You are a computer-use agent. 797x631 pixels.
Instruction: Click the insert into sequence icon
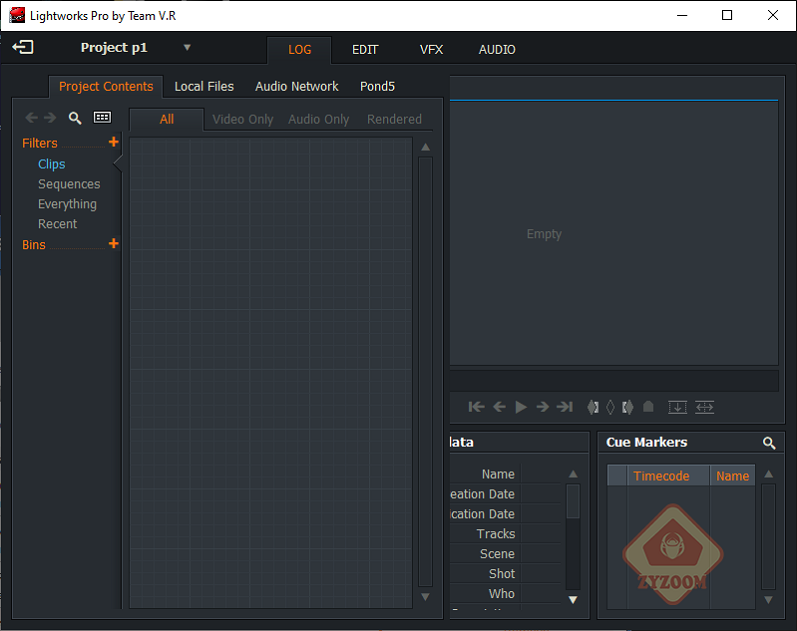(x=677, y=407)
